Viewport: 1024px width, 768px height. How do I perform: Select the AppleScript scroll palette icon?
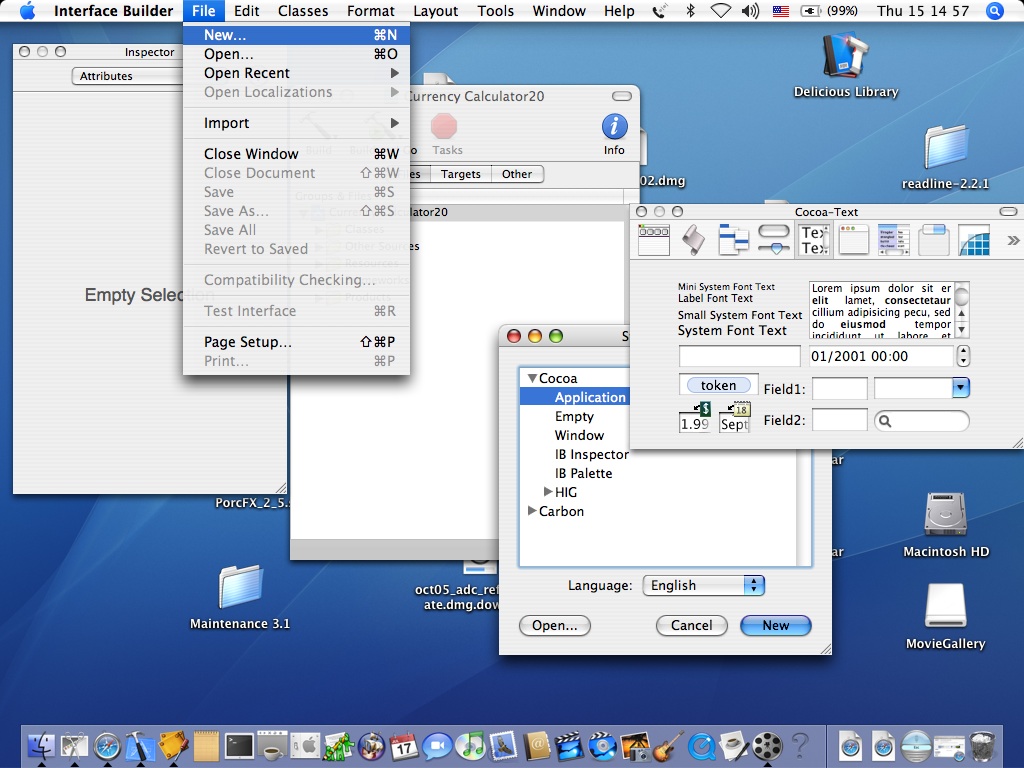point(694,240)
